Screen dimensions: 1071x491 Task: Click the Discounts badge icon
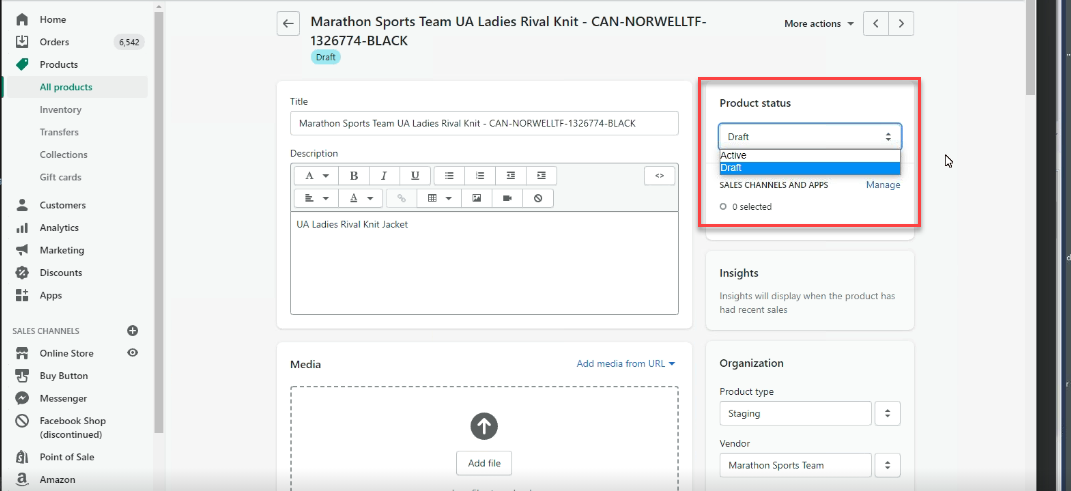click(x=22, y=272)
